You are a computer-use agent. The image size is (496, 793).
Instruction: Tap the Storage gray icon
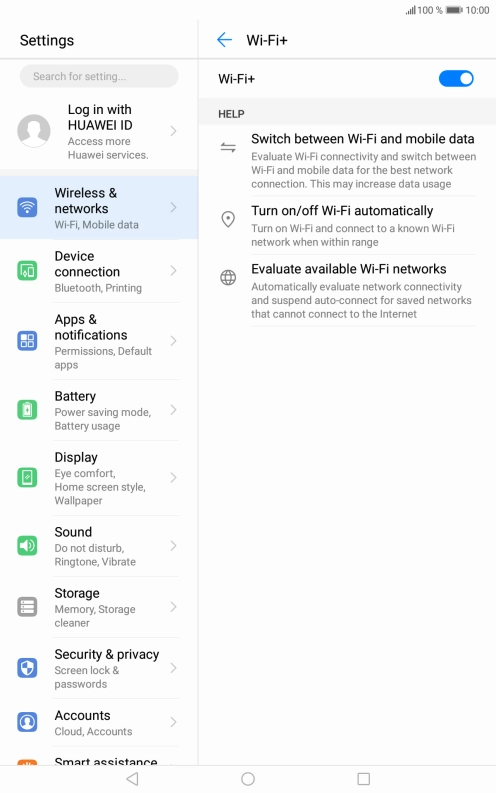tap(27, 607)
